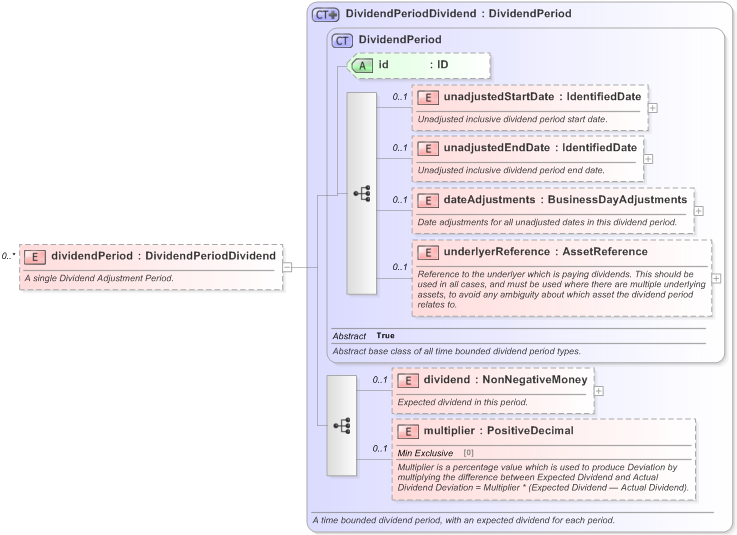737x535 pixels.
Task: Click 'Unadjusted inclusive dividend period start date.' text
Action: [512, 119]
